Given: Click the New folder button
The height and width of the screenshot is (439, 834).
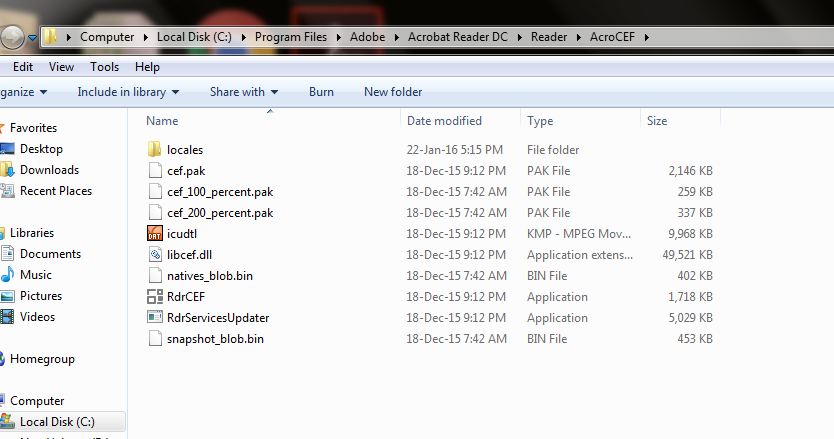Looking at the screenshot, I should [x=393, y=92].
